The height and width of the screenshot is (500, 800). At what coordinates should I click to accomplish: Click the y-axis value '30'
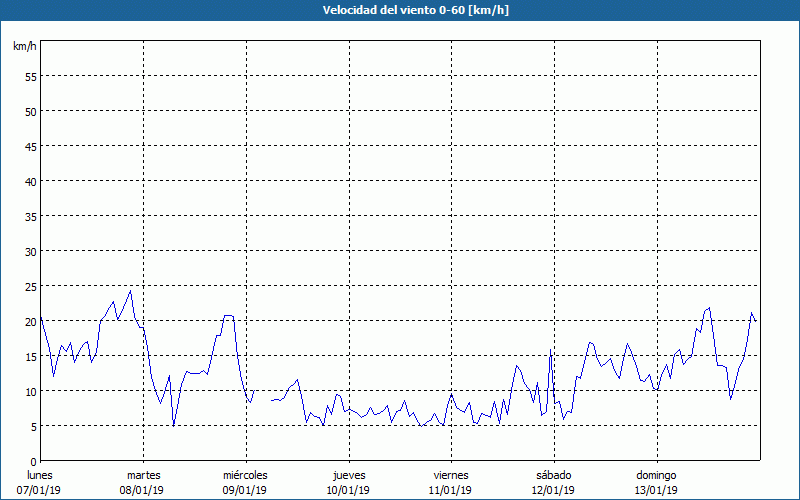[31, 252]
